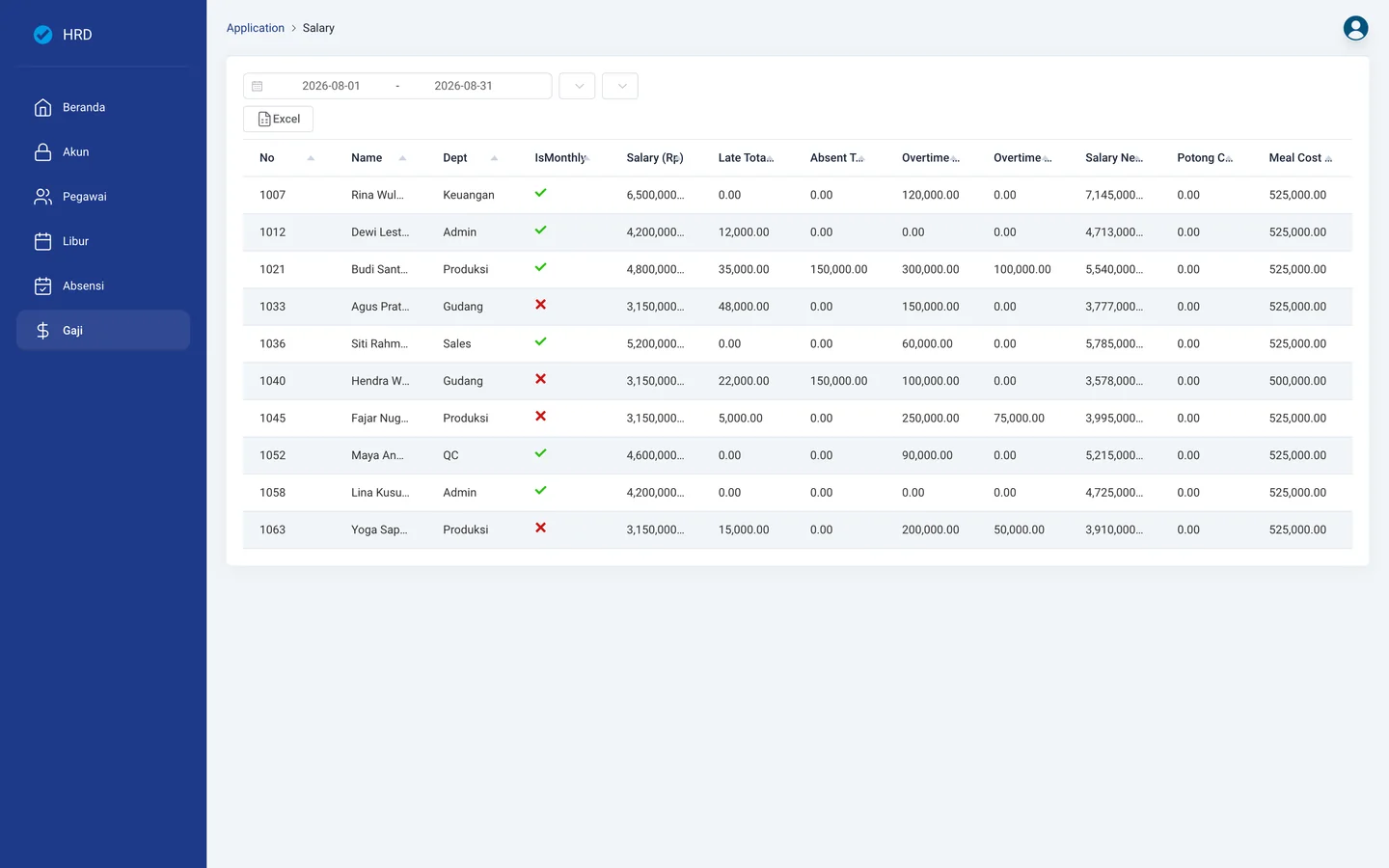Image resolution: width=1389 pixels, height=868 pixels.
Task: Click the 48,000.00 late total cell
Action: coord(744,307)
